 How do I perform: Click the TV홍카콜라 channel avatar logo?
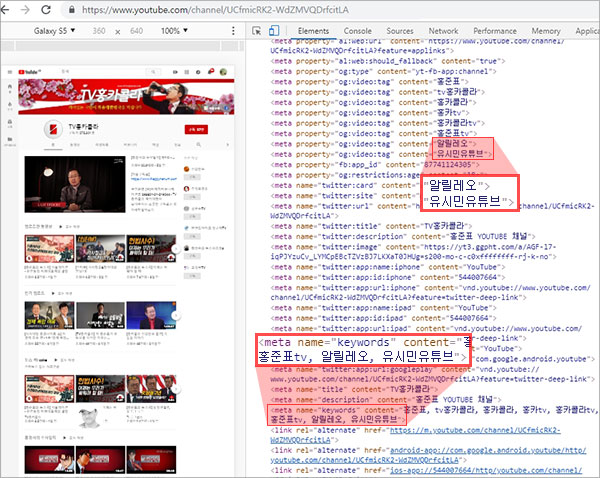[53, 129]
